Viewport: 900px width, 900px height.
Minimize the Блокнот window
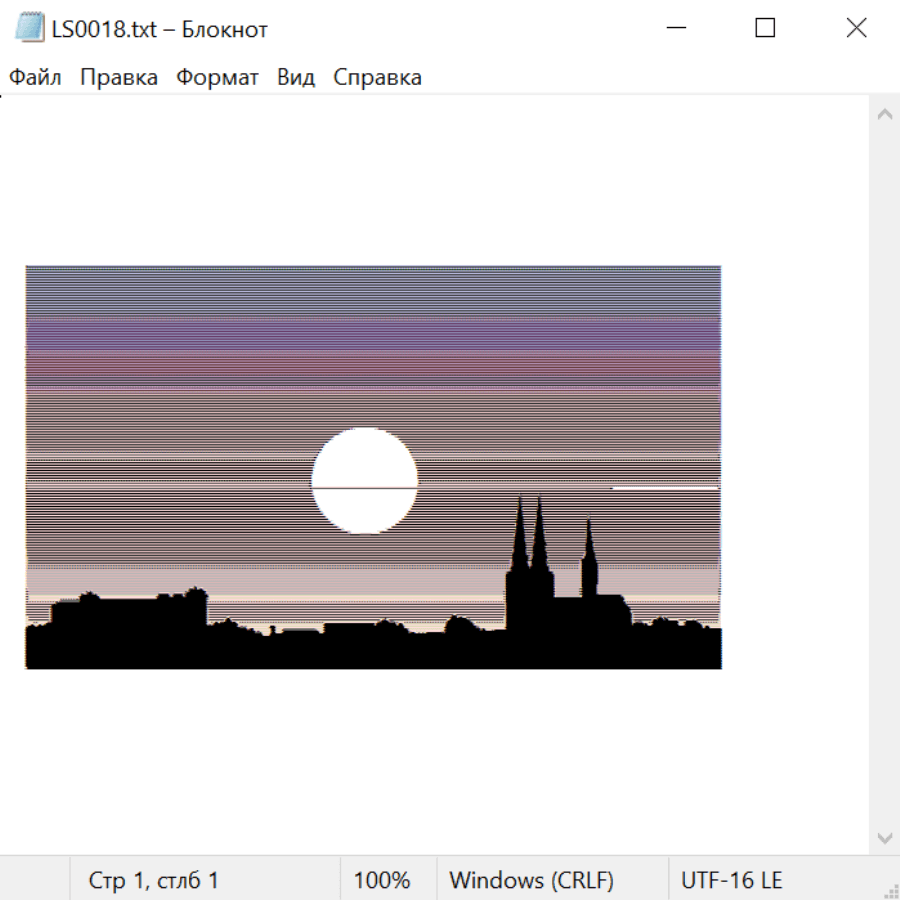675,28
